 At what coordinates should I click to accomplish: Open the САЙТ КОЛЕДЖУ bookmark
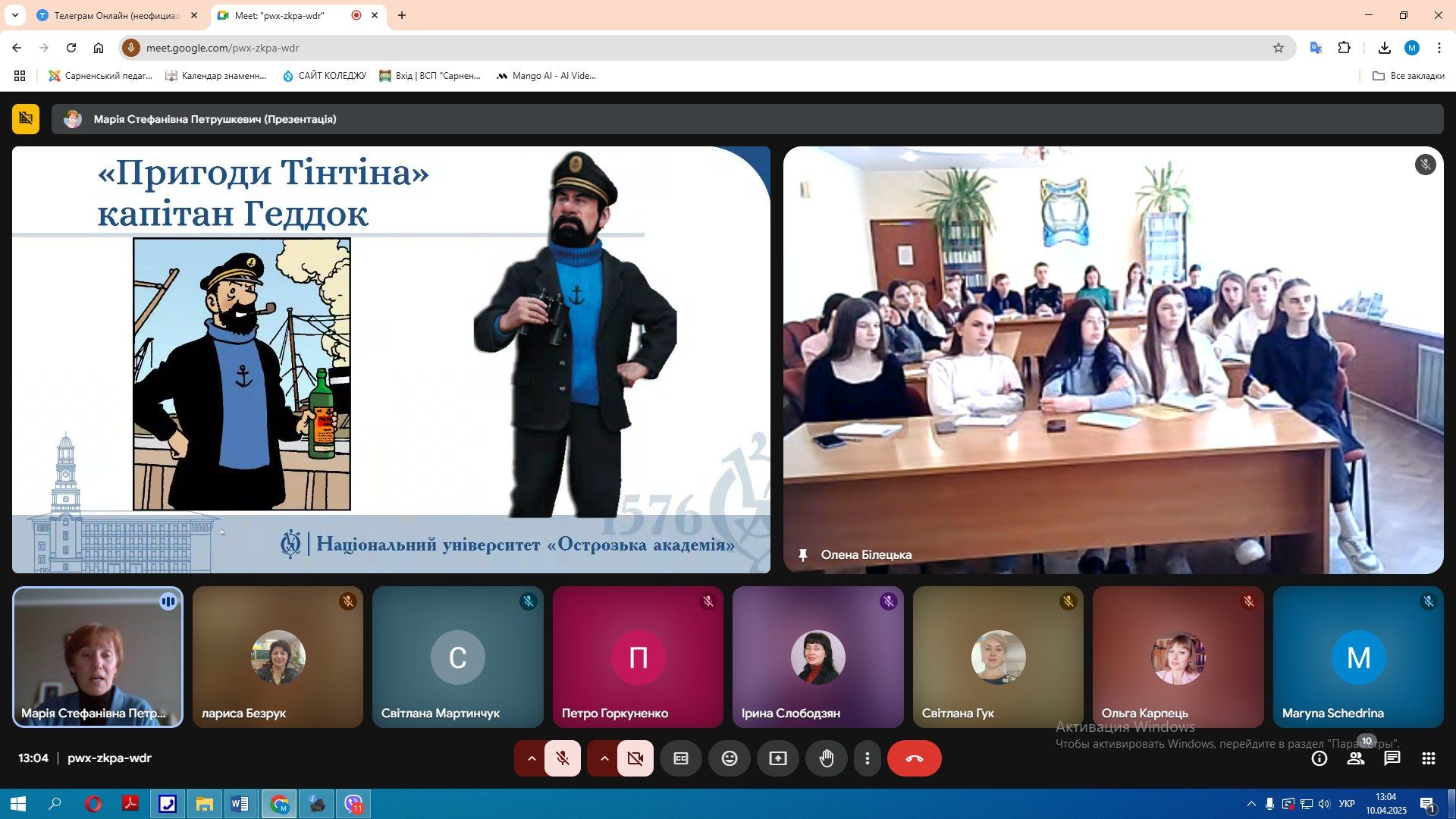pos(325,76)
